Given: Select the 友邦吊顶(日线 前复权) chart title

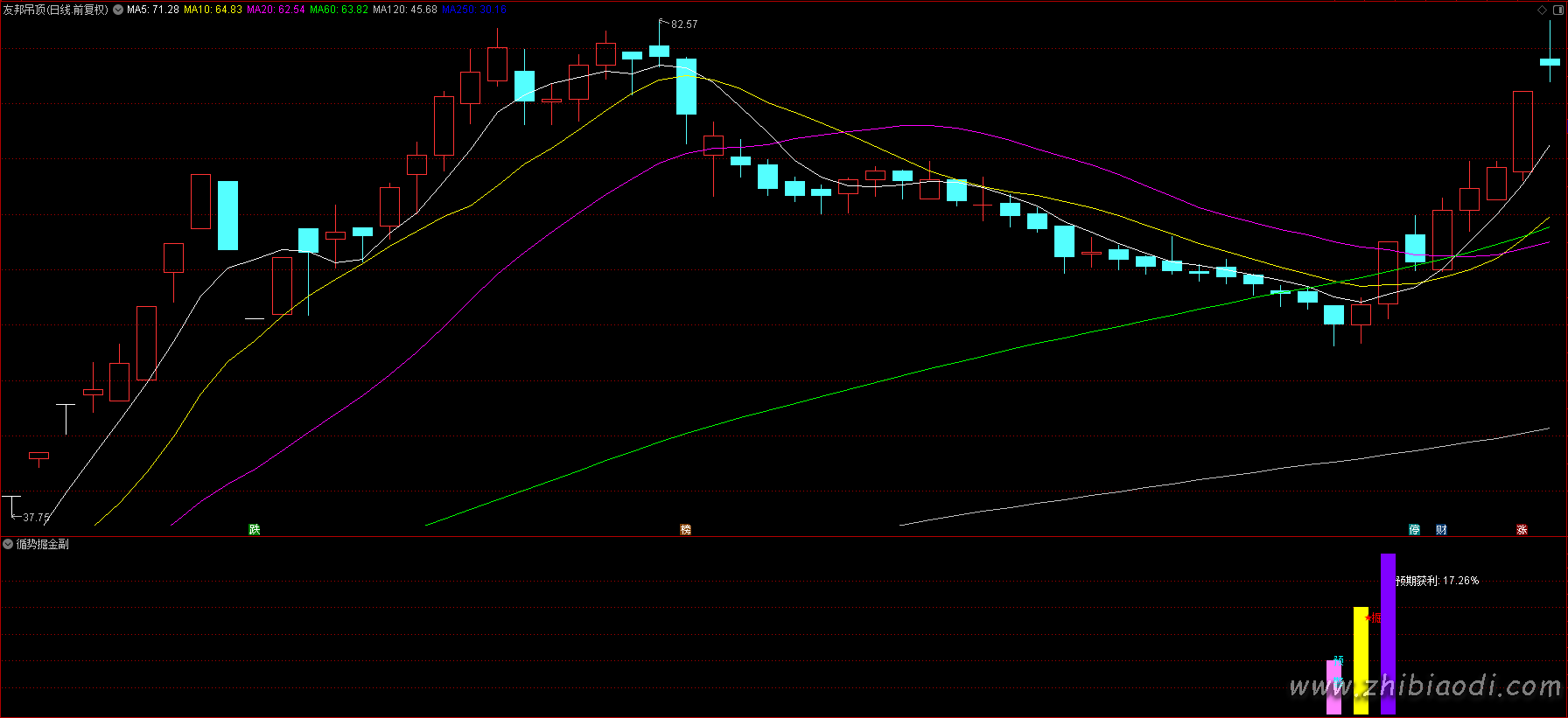Looking at the screenshot, I should coord(56,10).
